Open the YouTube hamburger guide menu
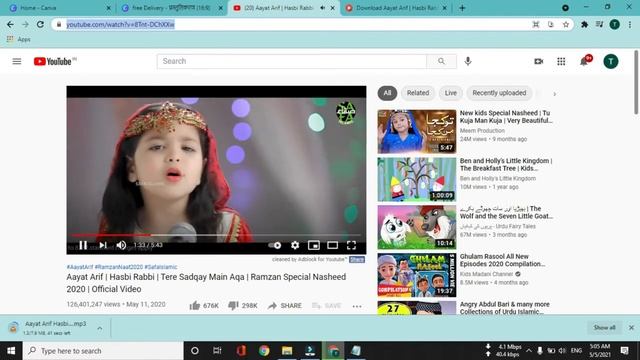The image size is (640, 360). pyautogui.click(x=17, y=61)
